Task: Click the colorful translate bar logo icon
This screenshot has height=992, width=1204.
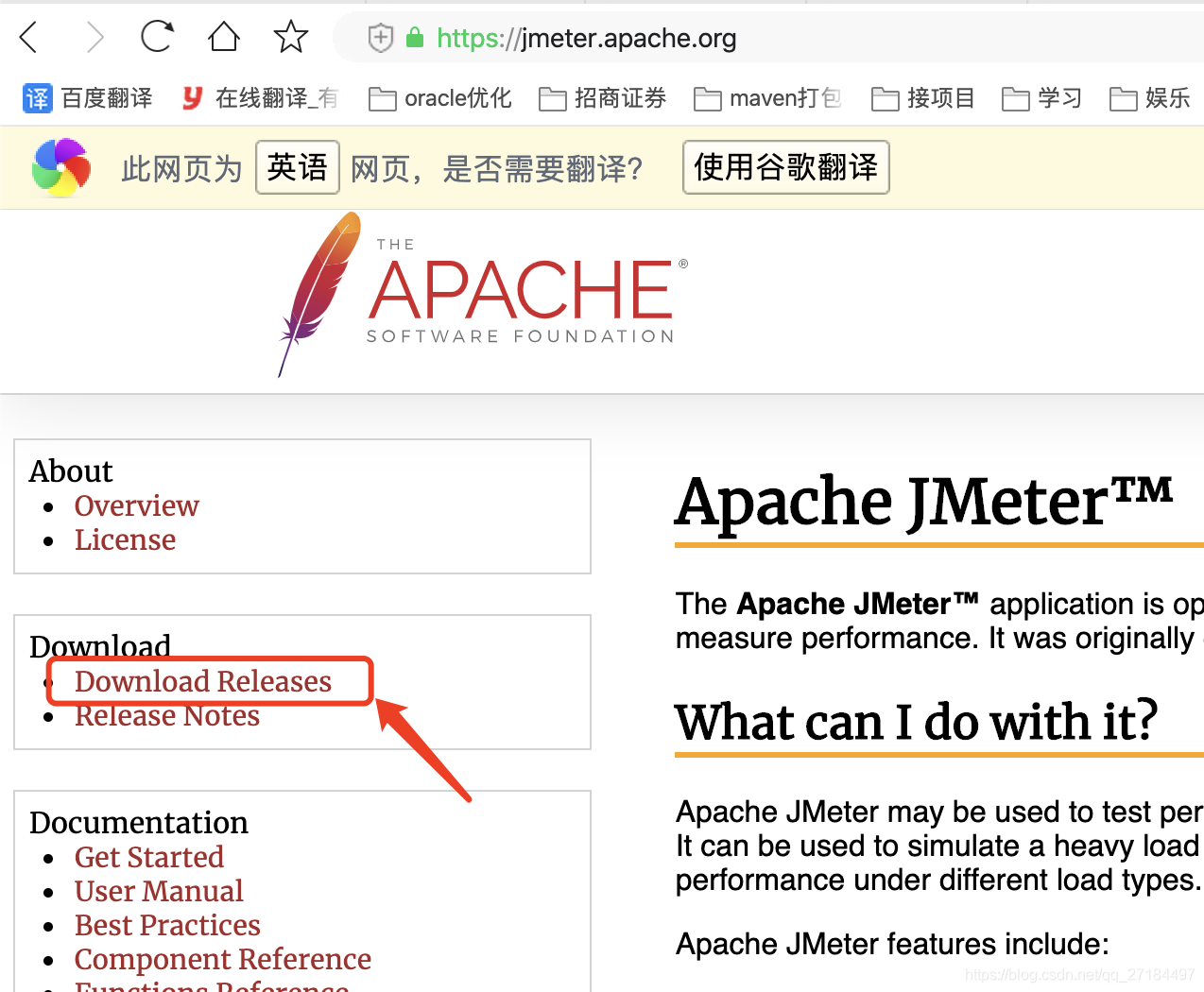Action: 61,168
